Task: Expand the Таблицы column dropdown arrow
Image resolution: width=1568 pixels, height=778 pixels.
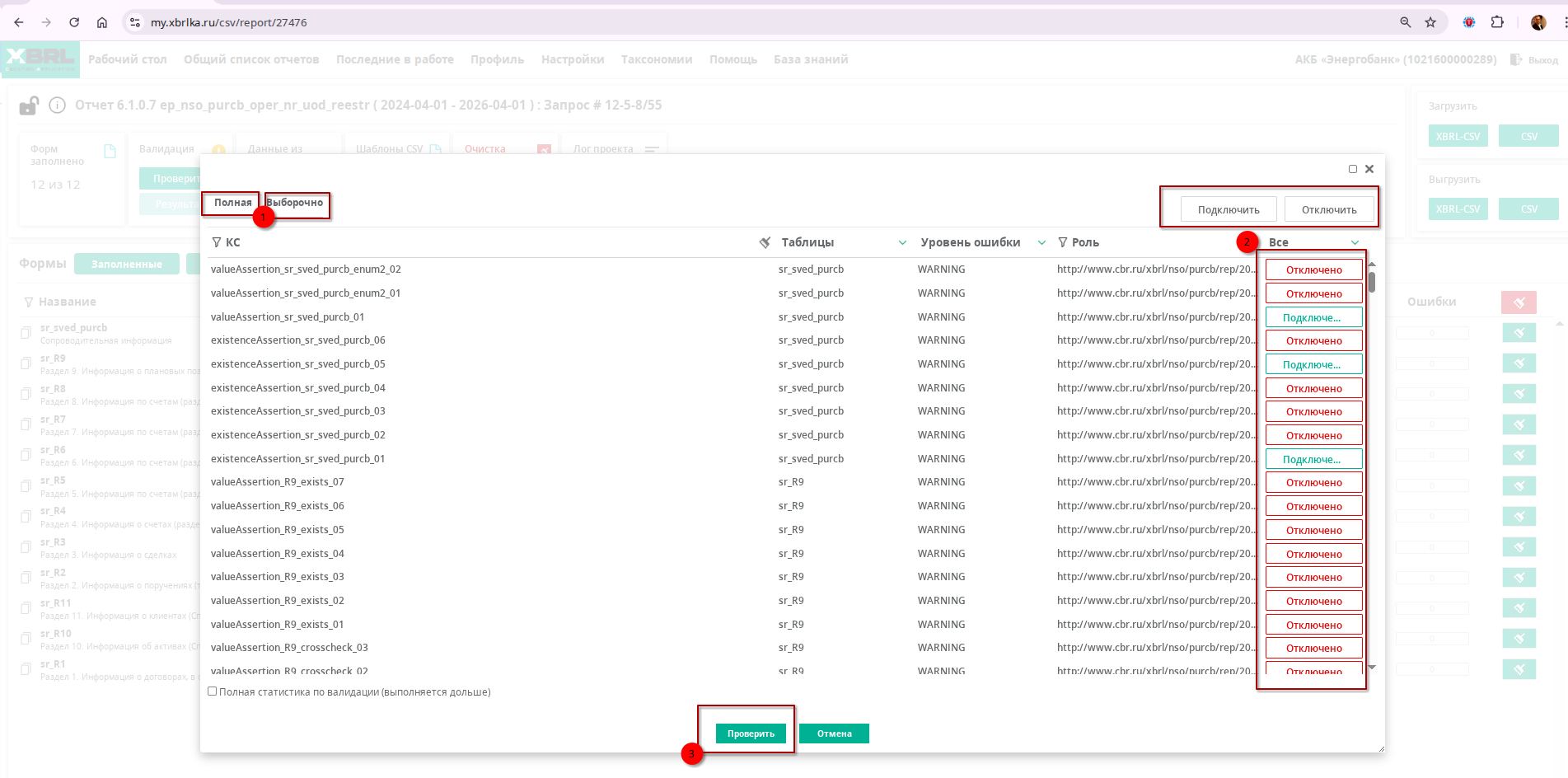Action: coord(902,242)
